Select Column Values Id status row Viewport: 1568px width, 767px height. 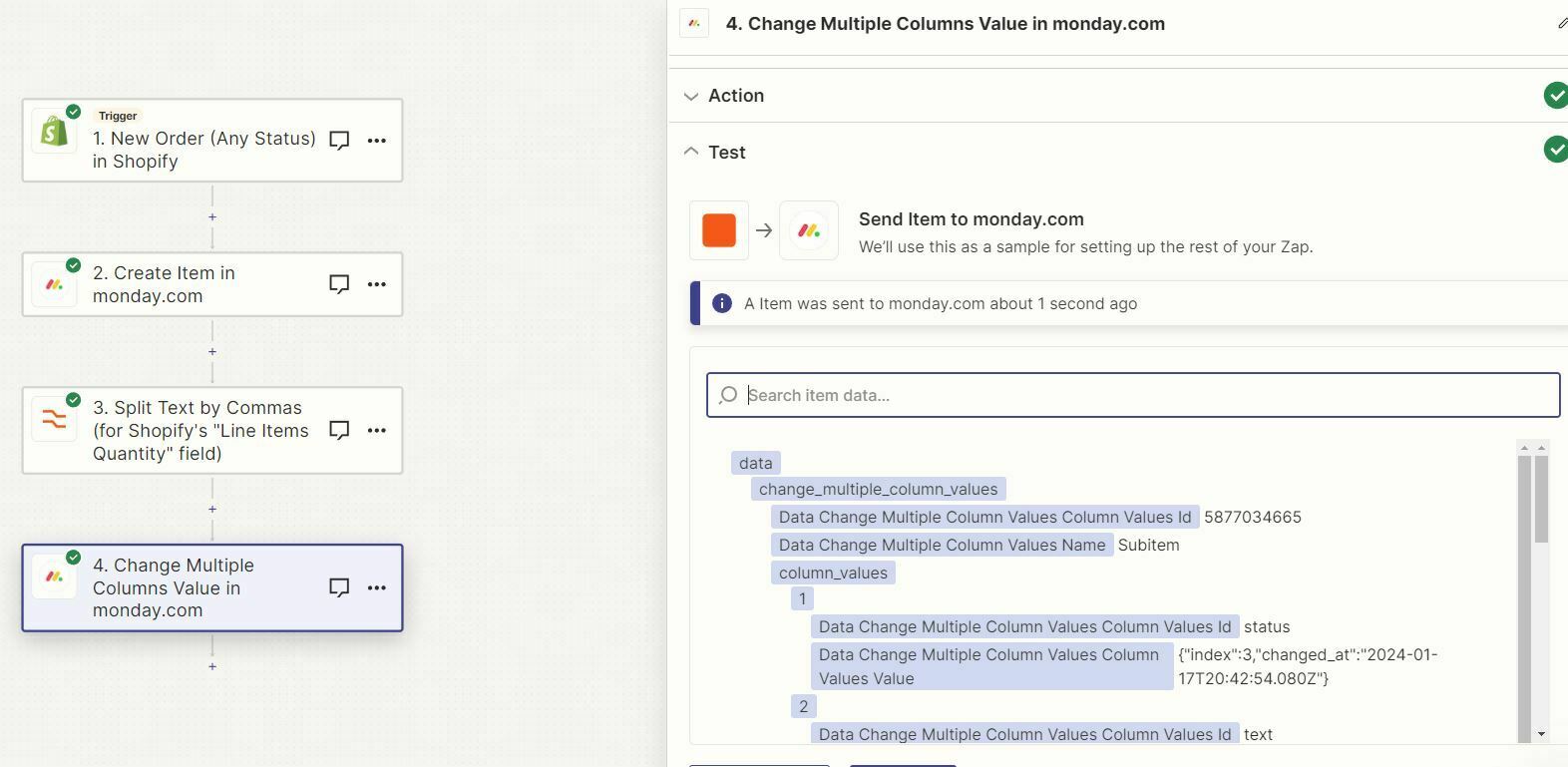click(x=1050, y=626)
